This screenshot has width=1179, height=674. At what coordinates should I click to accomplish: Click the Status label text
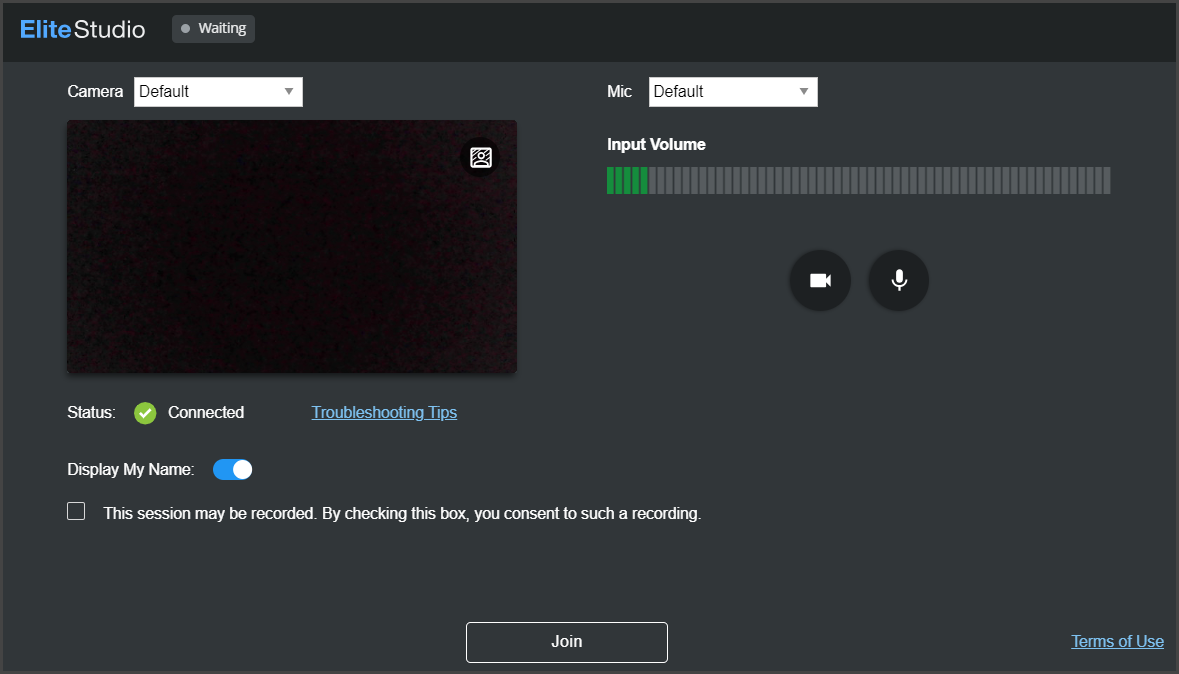(90, 412)
